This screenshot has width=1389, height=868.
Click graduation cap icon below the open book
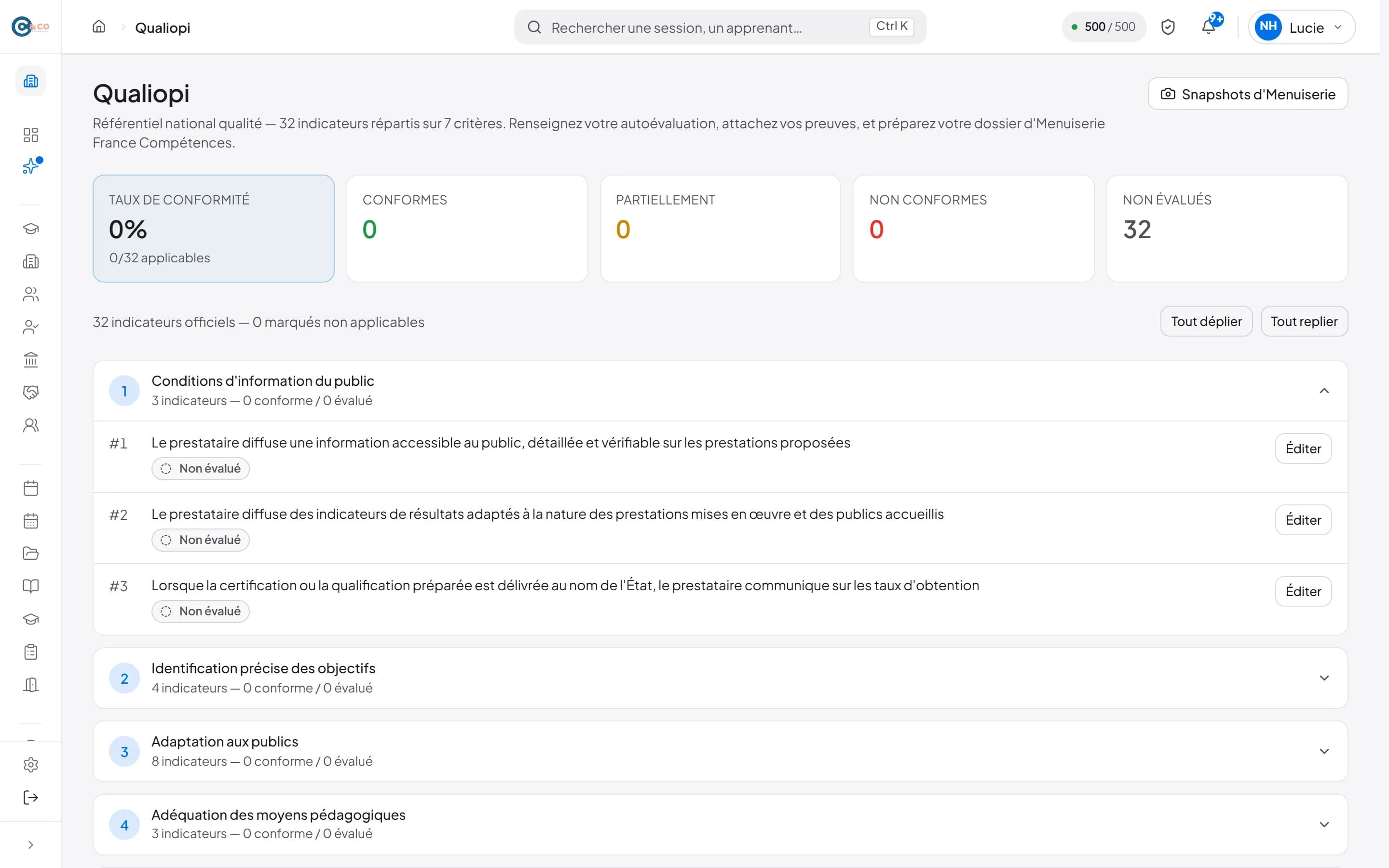[x=31, y=619]
